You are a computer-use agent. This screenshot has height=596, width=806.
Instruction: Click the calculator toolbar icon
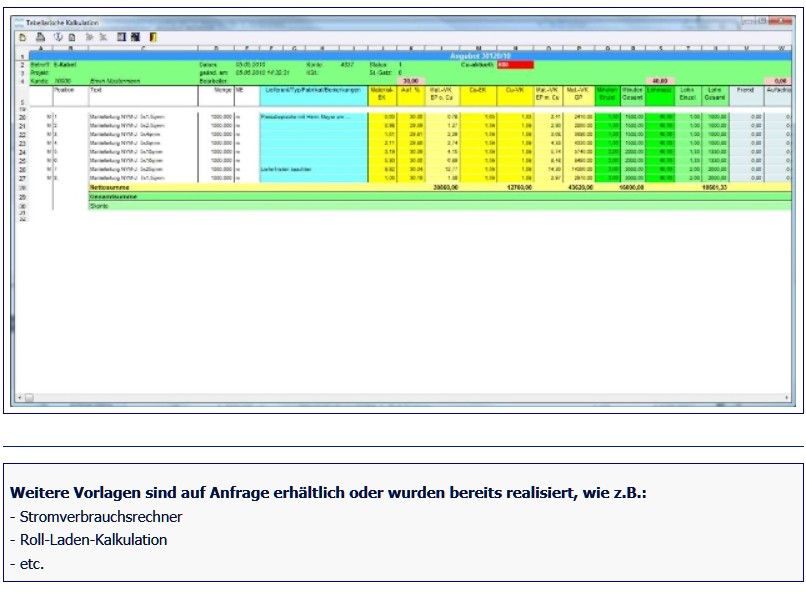(121, 37)
